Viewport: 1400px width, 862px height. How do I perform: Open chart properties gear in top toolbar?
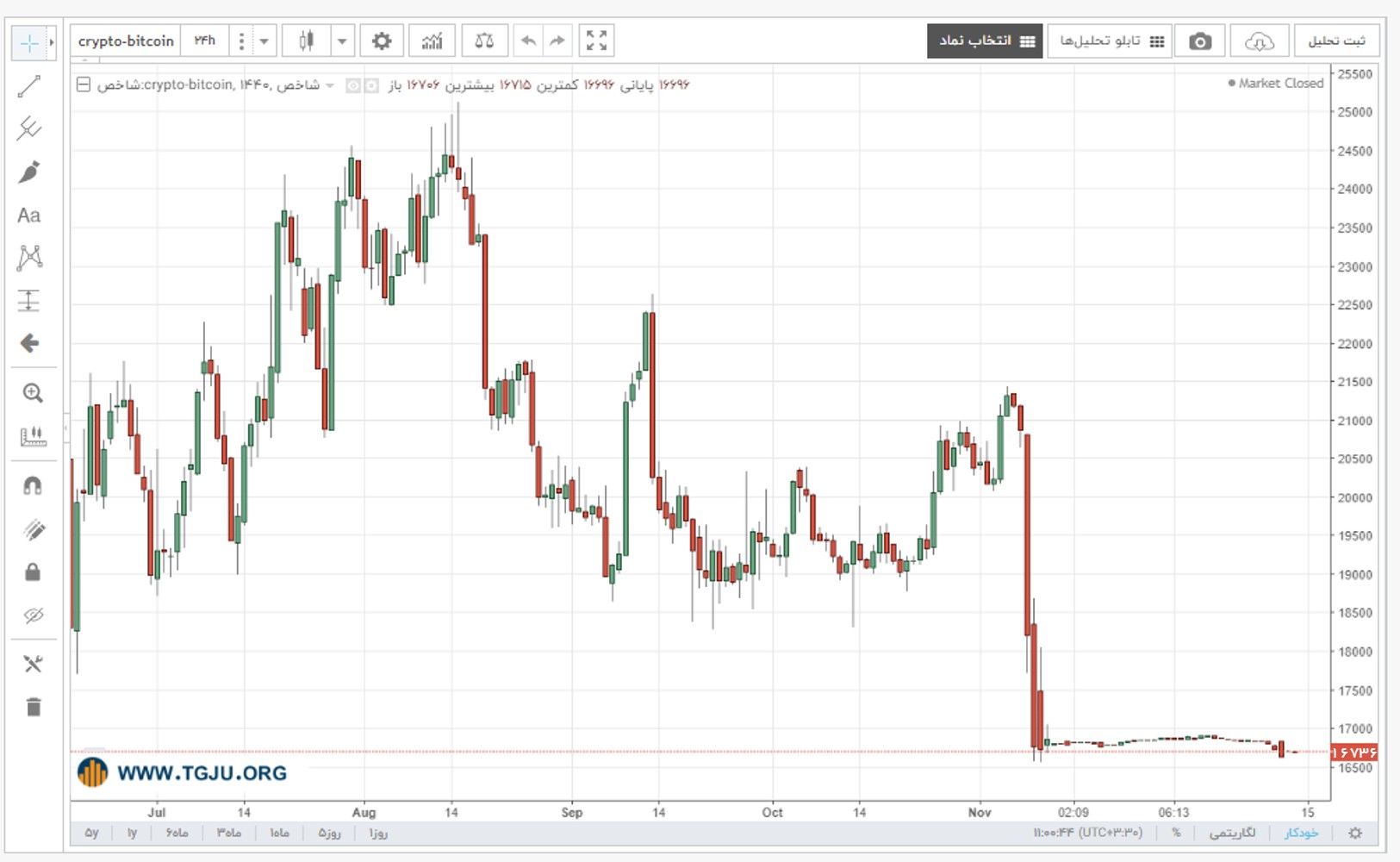click(382, 41)
